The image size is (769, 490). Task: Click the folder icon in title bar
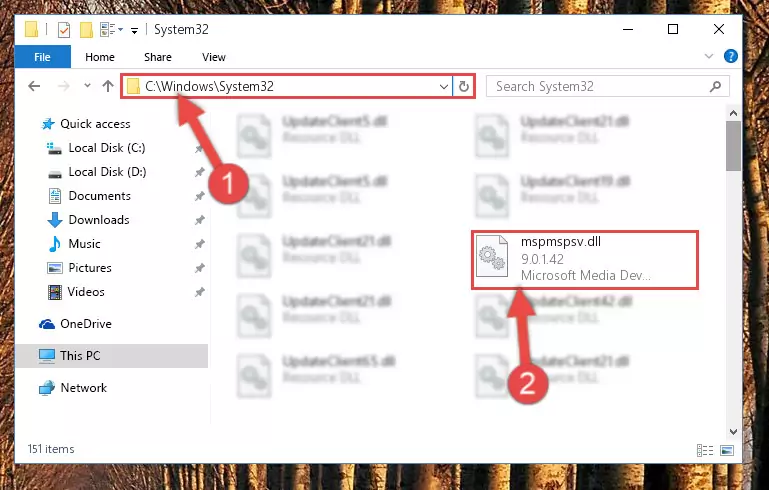pos(31,29)
